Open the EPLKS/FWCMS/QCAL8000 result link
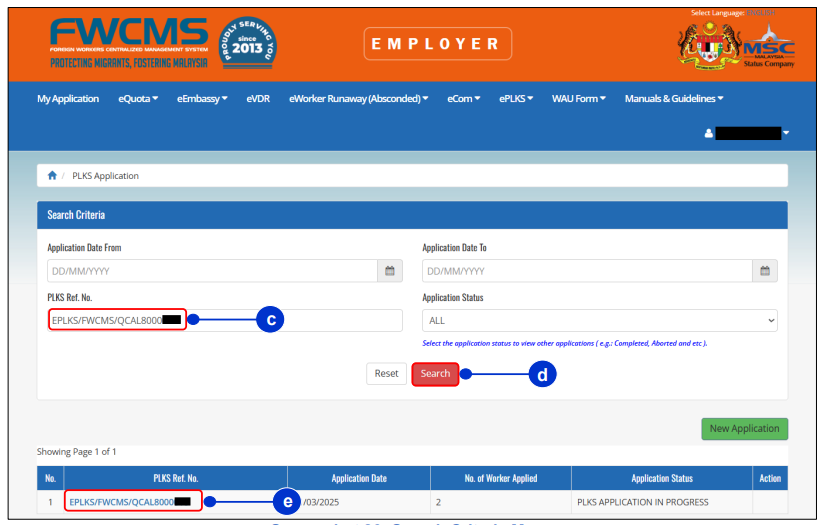821x525 pixels. 130,502
